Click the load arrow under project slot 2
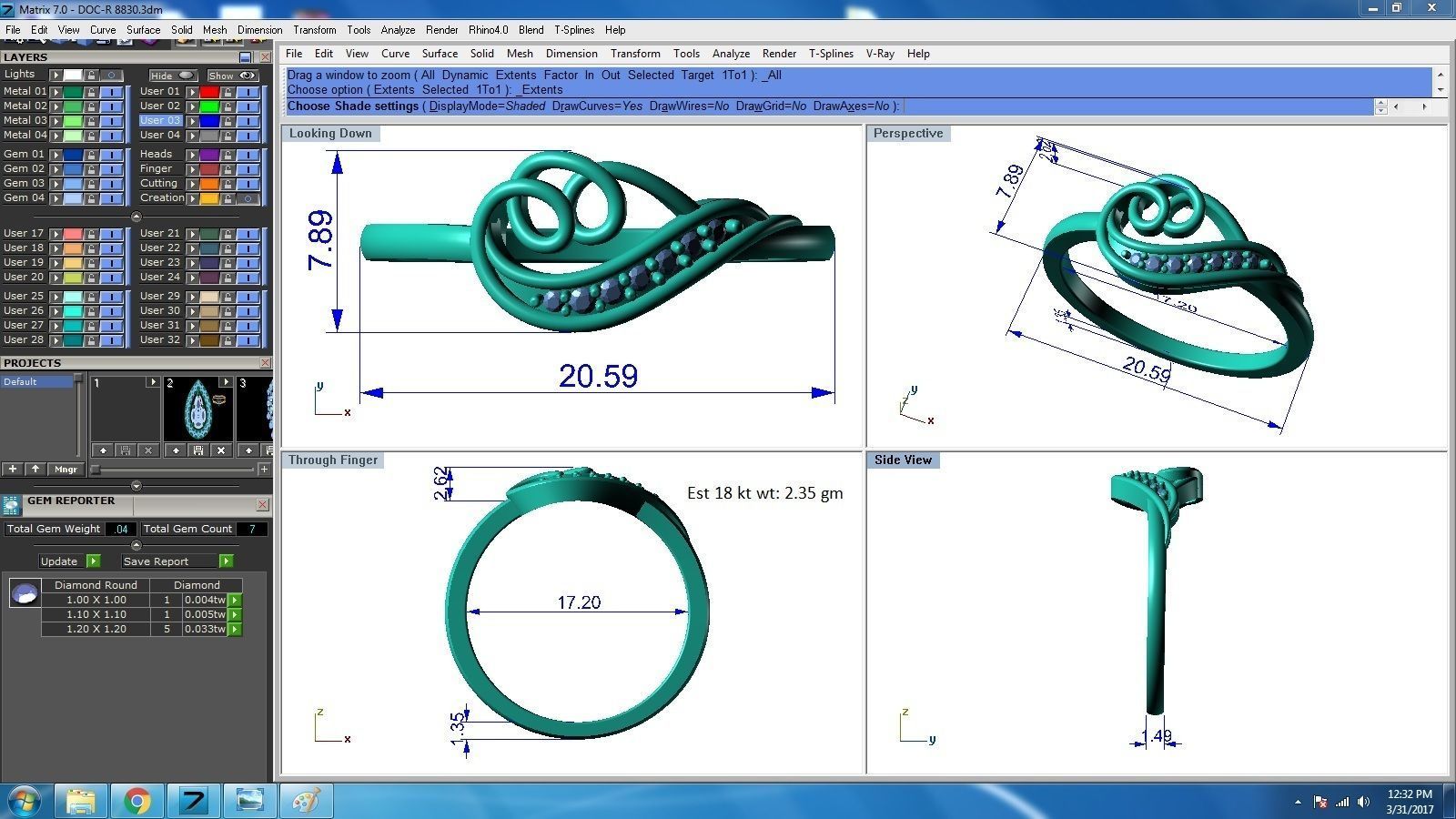1456x819 pixels. (x=176, y=450)
